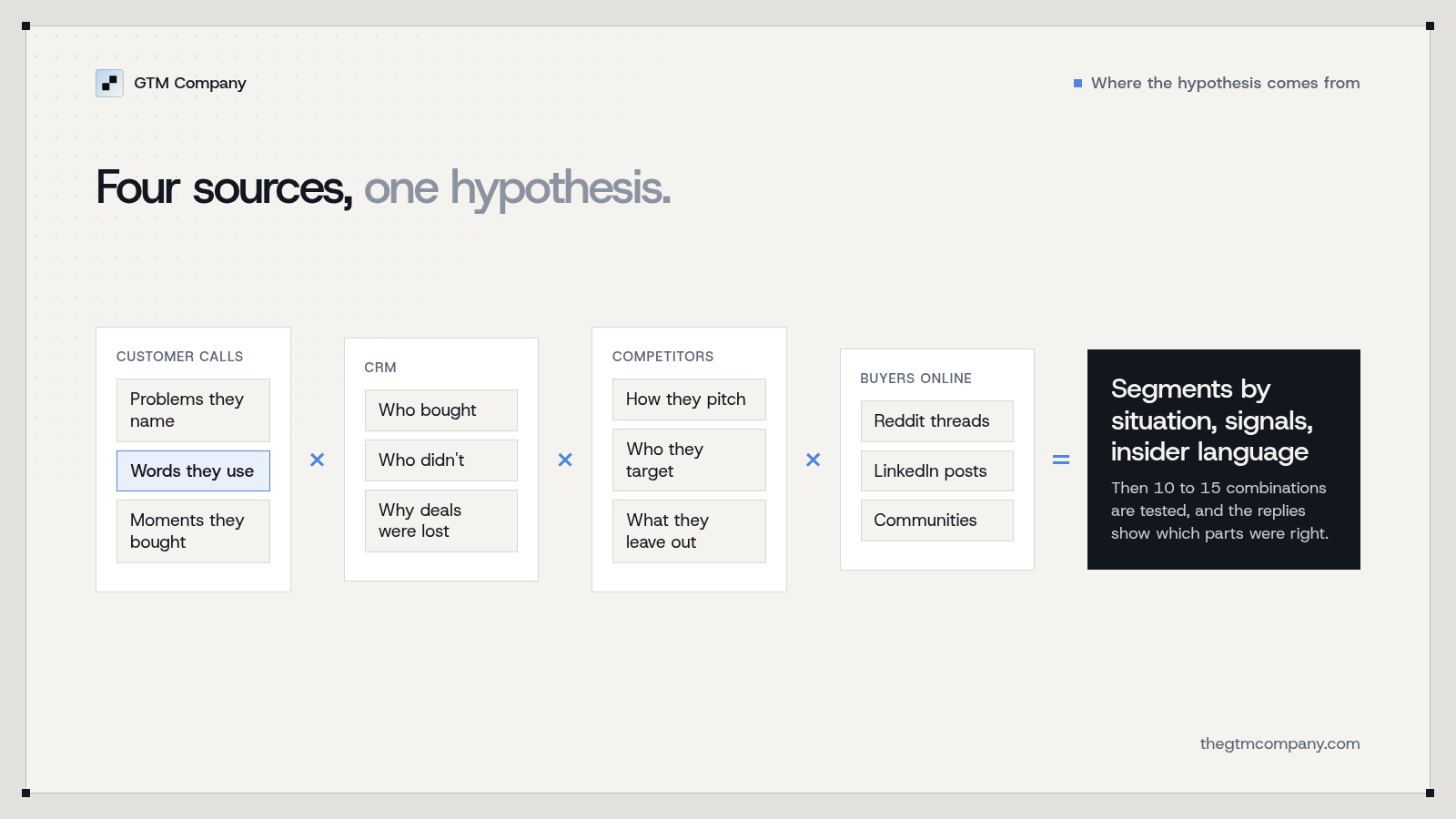Click 'Segments by situation, signals, insider language' heading

coord(1211,420)
